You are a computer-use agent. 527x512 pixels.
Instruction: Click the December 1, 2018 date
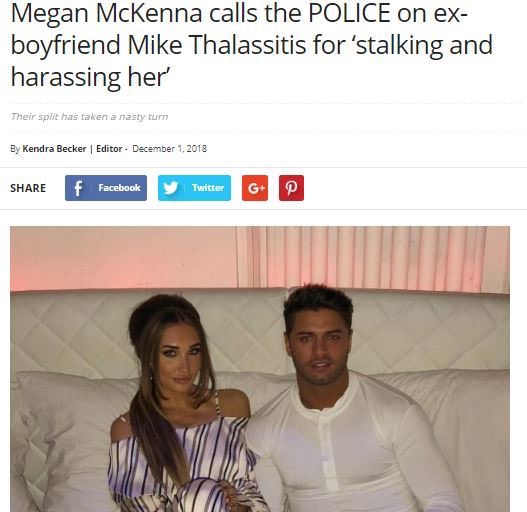click(x=170, y=149)
